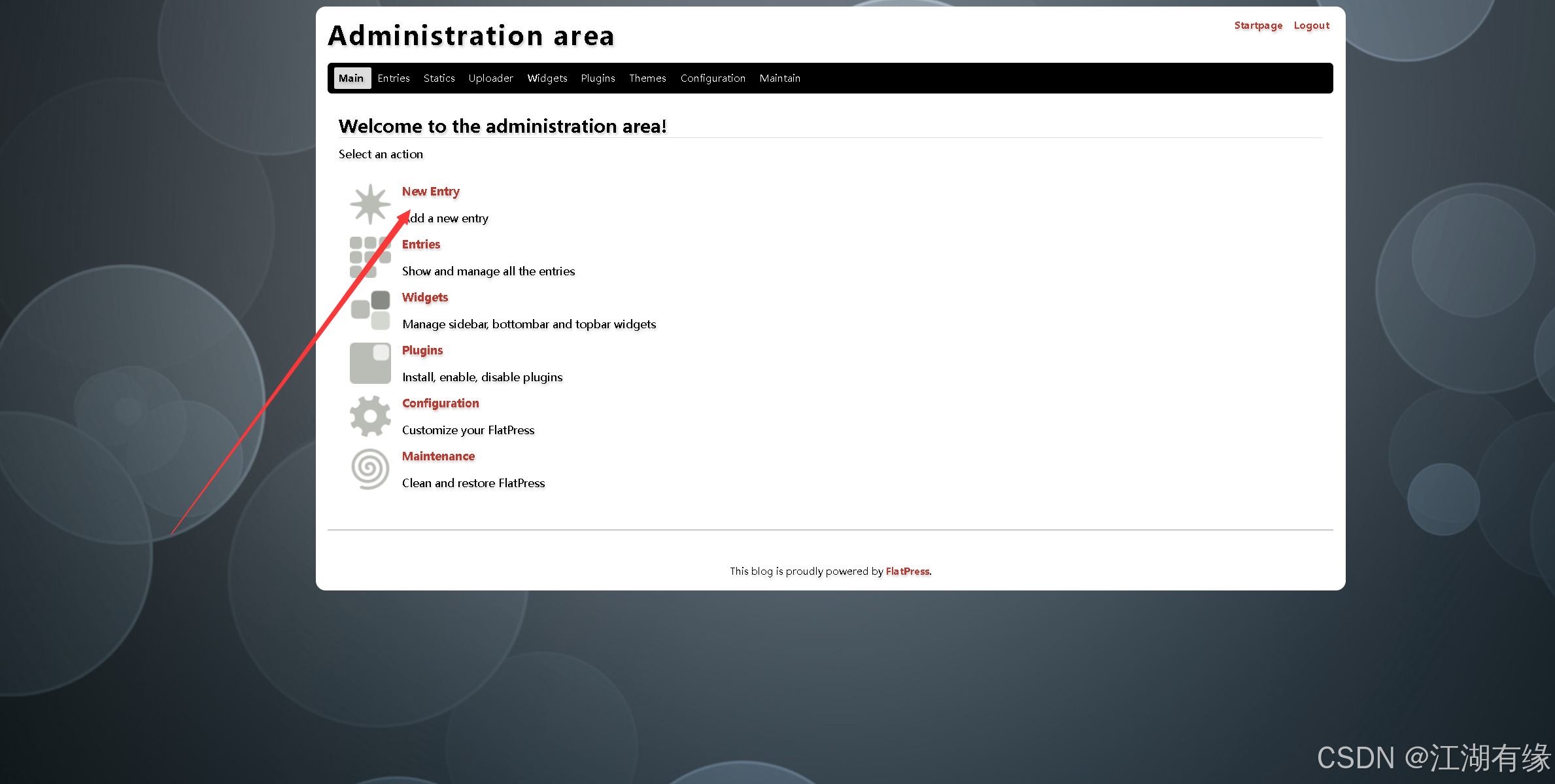Screen dimensions: 1555x784
Task: Open the Maintain tab in navigation bar
Action: point(779,78)
